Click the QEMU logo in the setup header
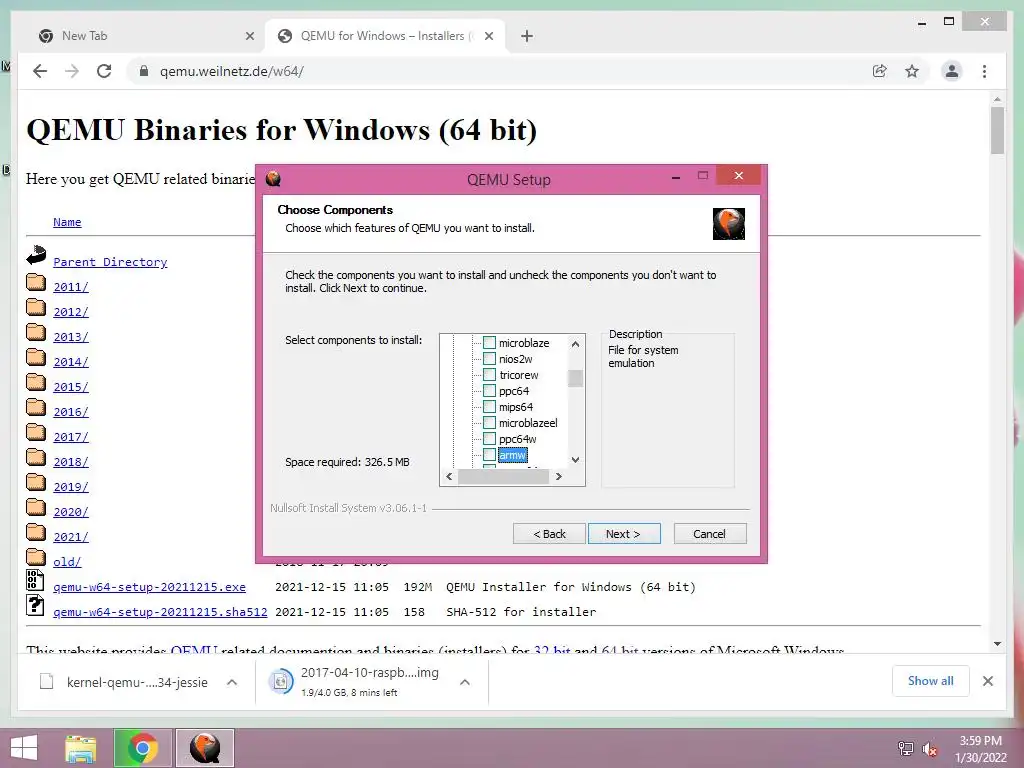Image resolution: width=1024 pixels, height=768 pixels. click(729, 224)
